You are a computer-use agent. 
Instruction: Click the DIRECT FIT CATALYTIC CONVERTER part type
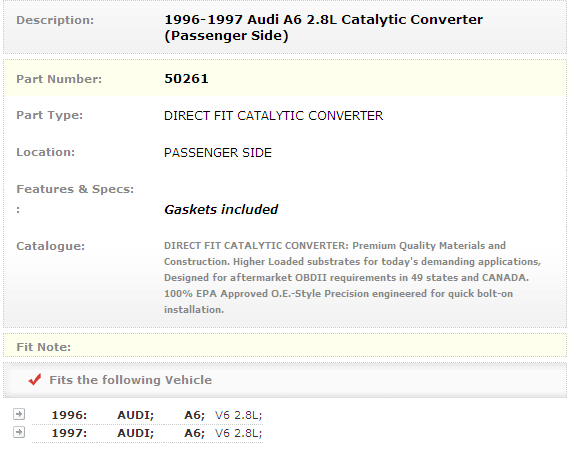[273, 116]
